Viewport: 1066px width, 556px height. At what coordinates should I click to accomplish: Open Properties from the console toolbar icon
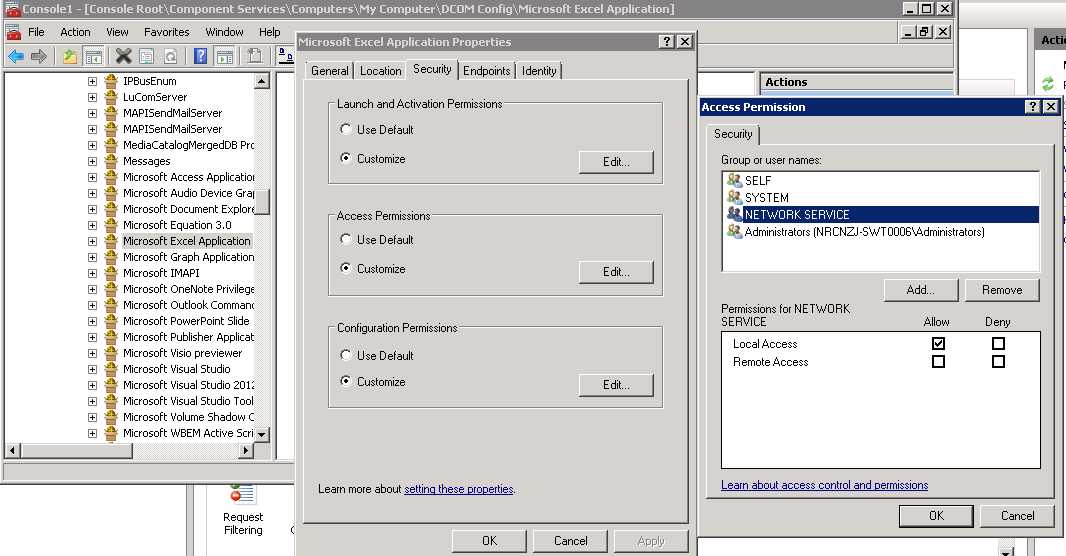pos(146,56)
